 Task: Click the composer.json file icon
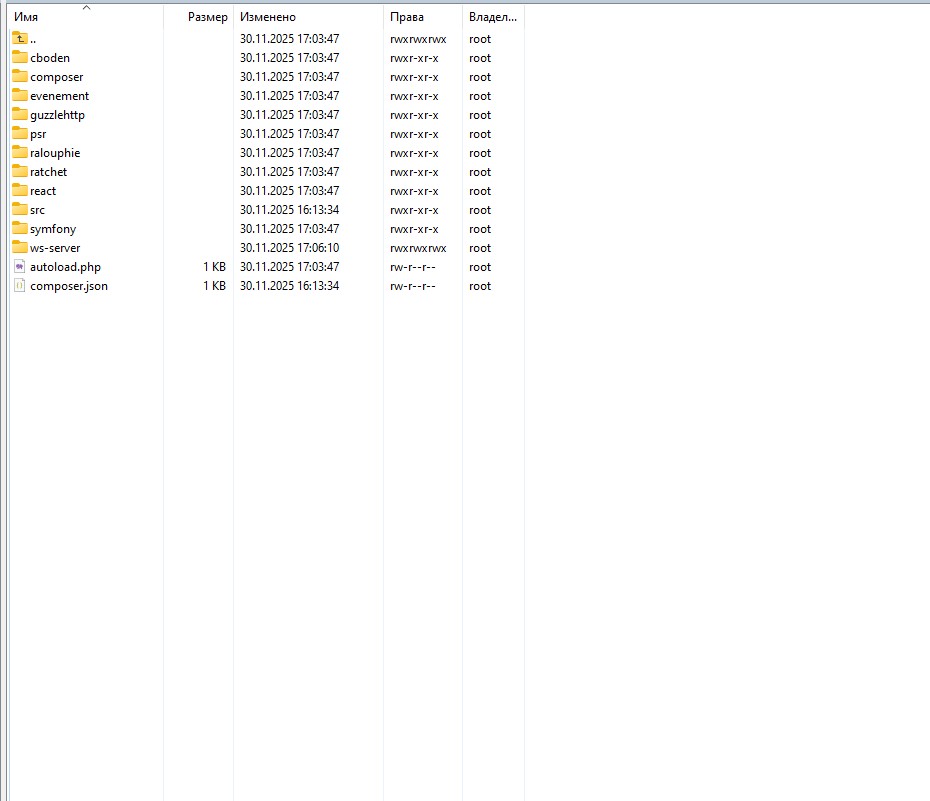20,286
